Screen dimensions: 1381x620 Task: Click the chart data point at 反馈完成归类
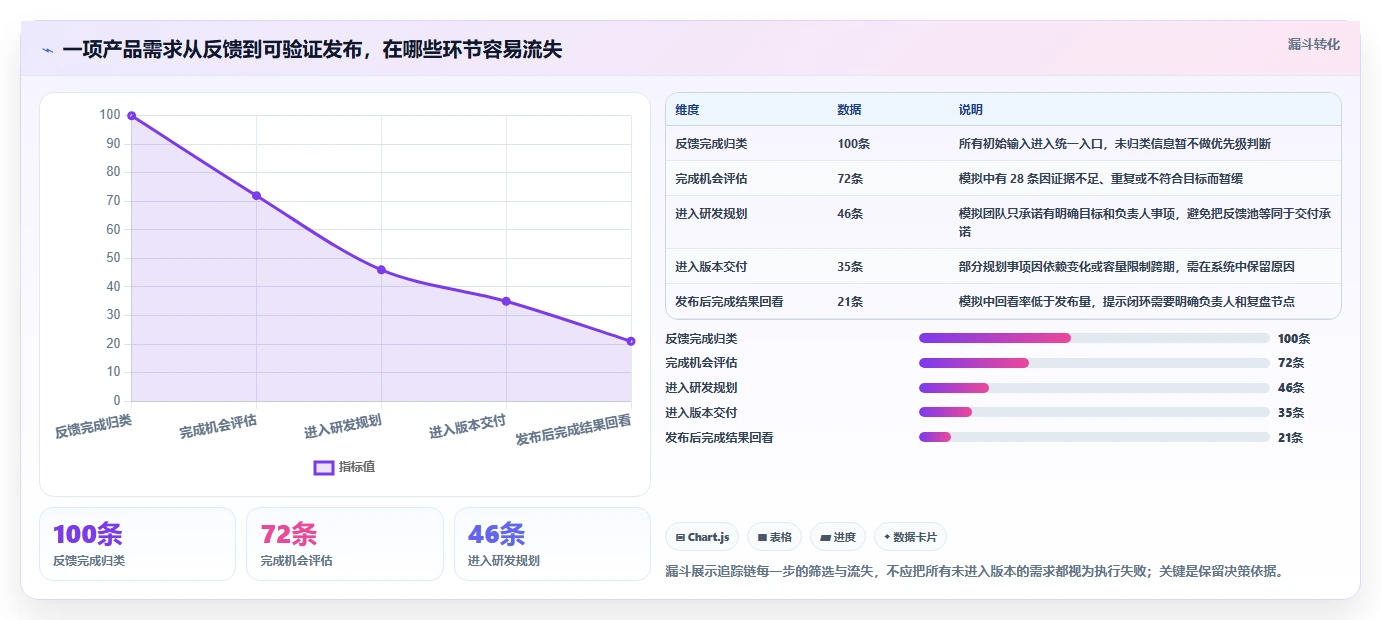pos(131,116)
